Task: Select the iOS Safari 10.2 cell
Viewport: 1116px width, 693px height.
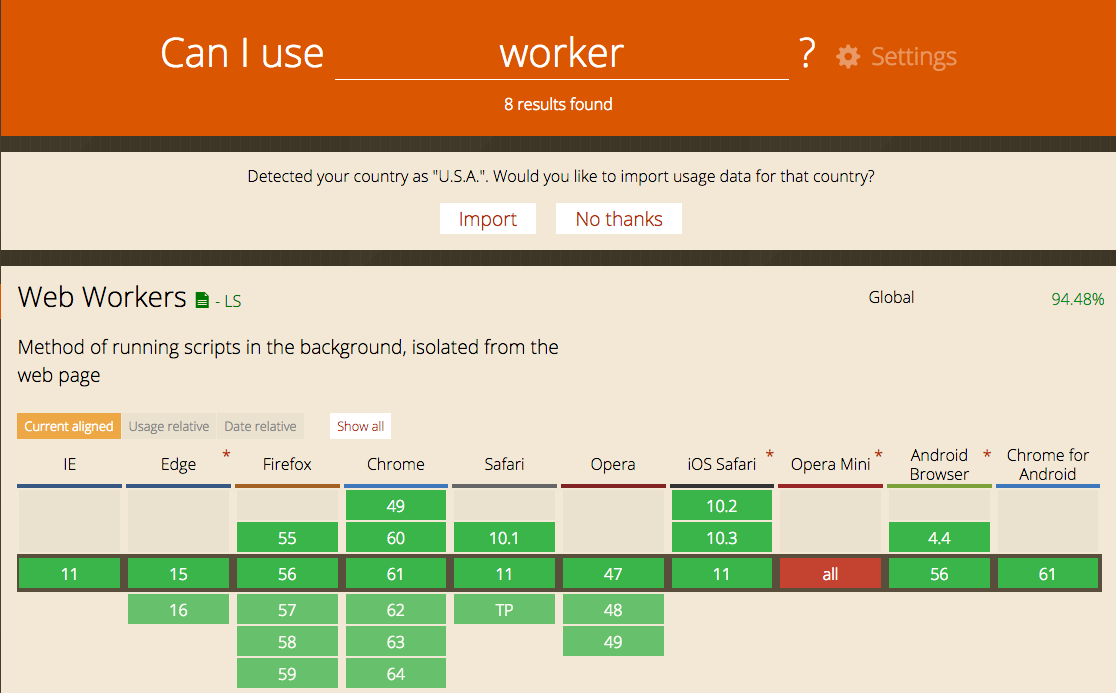Action: [x=722, y=506]
